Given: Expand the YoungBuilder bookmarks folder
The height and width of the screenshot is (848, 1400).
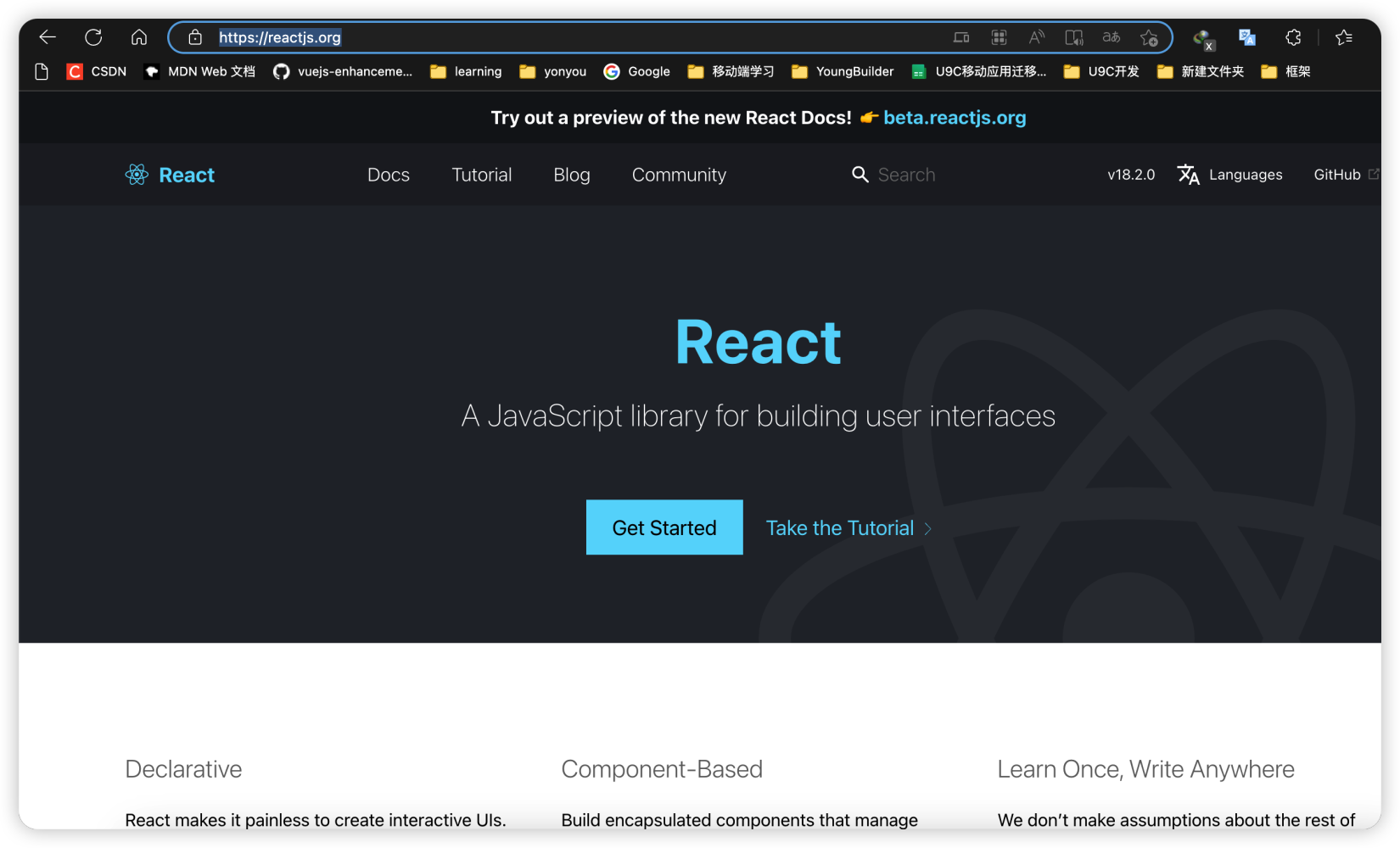Looking at the screenshot, I should [843, 71].
